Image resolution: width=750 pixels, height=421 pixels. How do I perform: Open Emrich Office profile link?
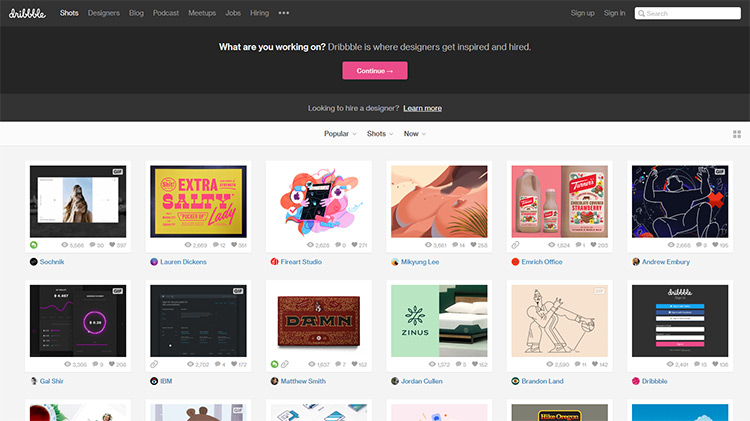click(x=542, y=262)
